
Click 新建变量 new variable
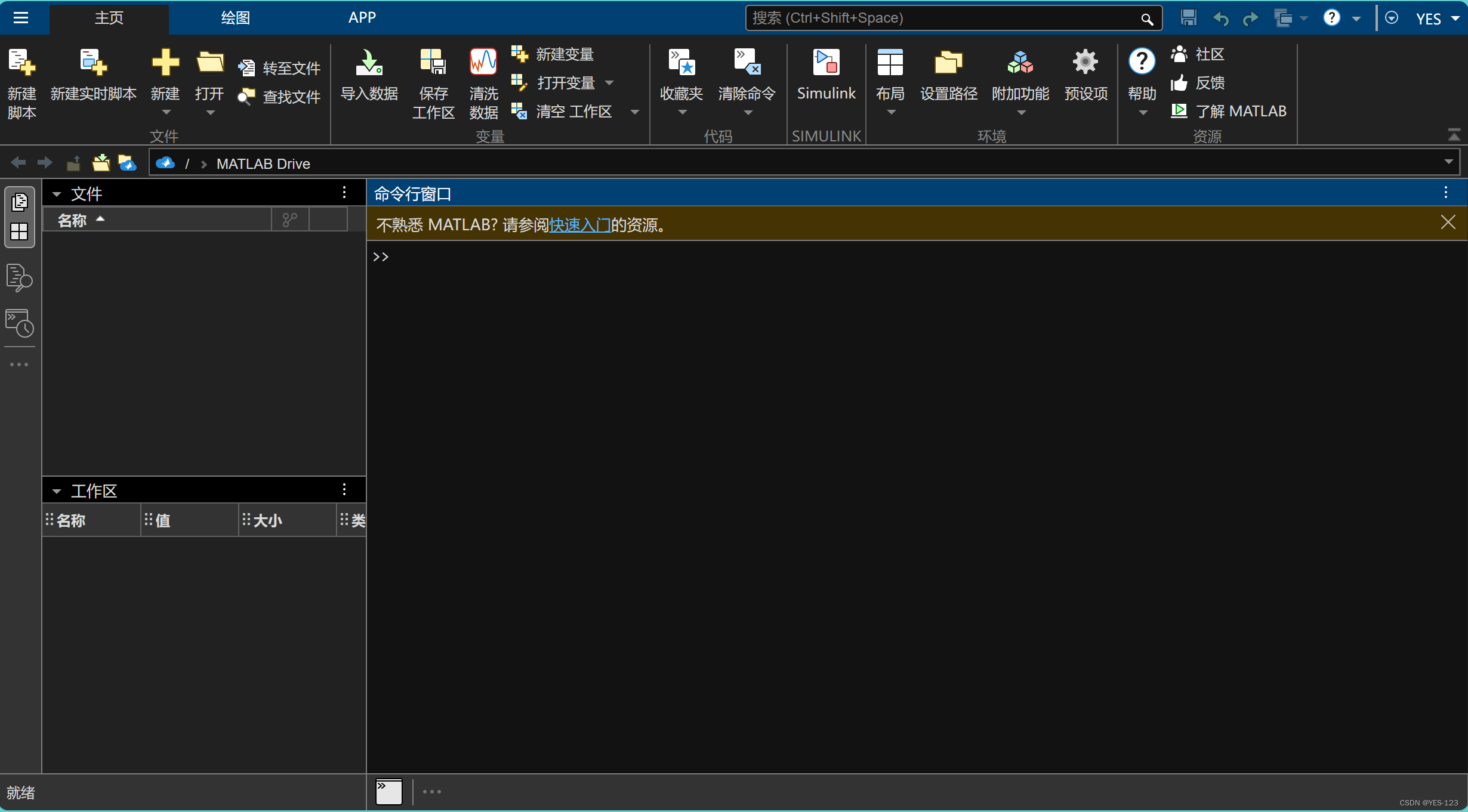pos(553,54)
